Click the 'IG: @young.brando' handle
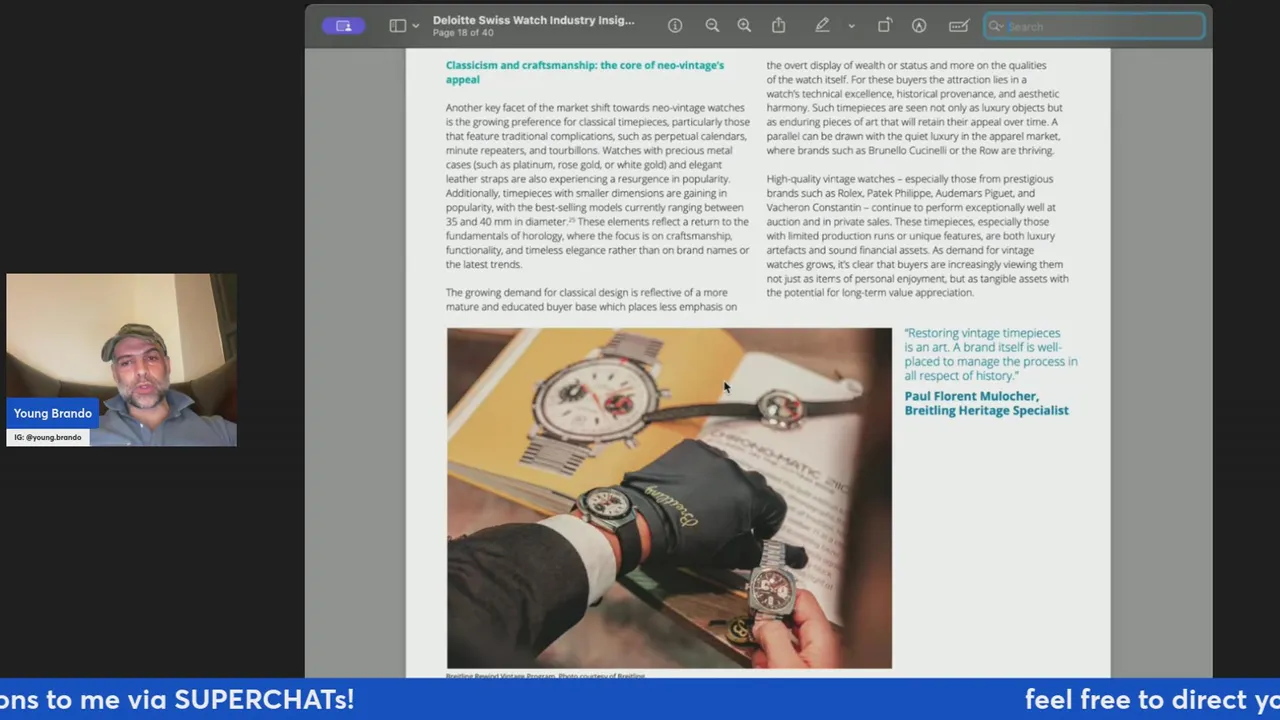The width and height of the screenshot is (1280, 720). [48, 437]
